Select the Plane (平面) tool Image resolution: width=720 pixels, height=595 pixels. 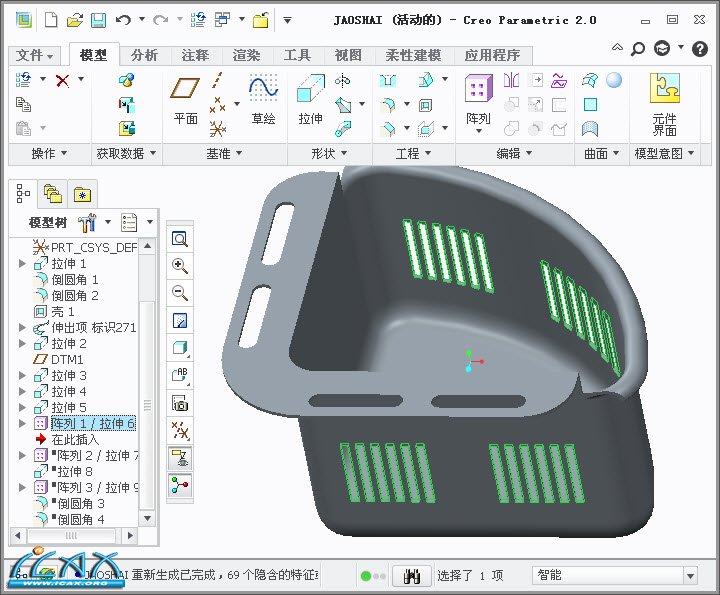[x=186, y=100]
